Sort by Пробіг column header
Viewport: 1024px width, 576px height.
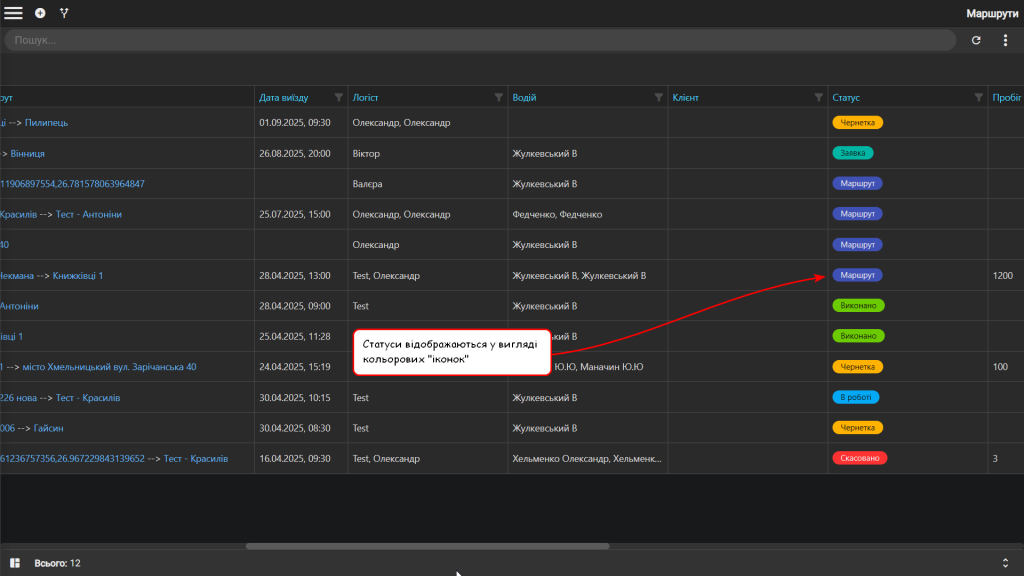1006,97
